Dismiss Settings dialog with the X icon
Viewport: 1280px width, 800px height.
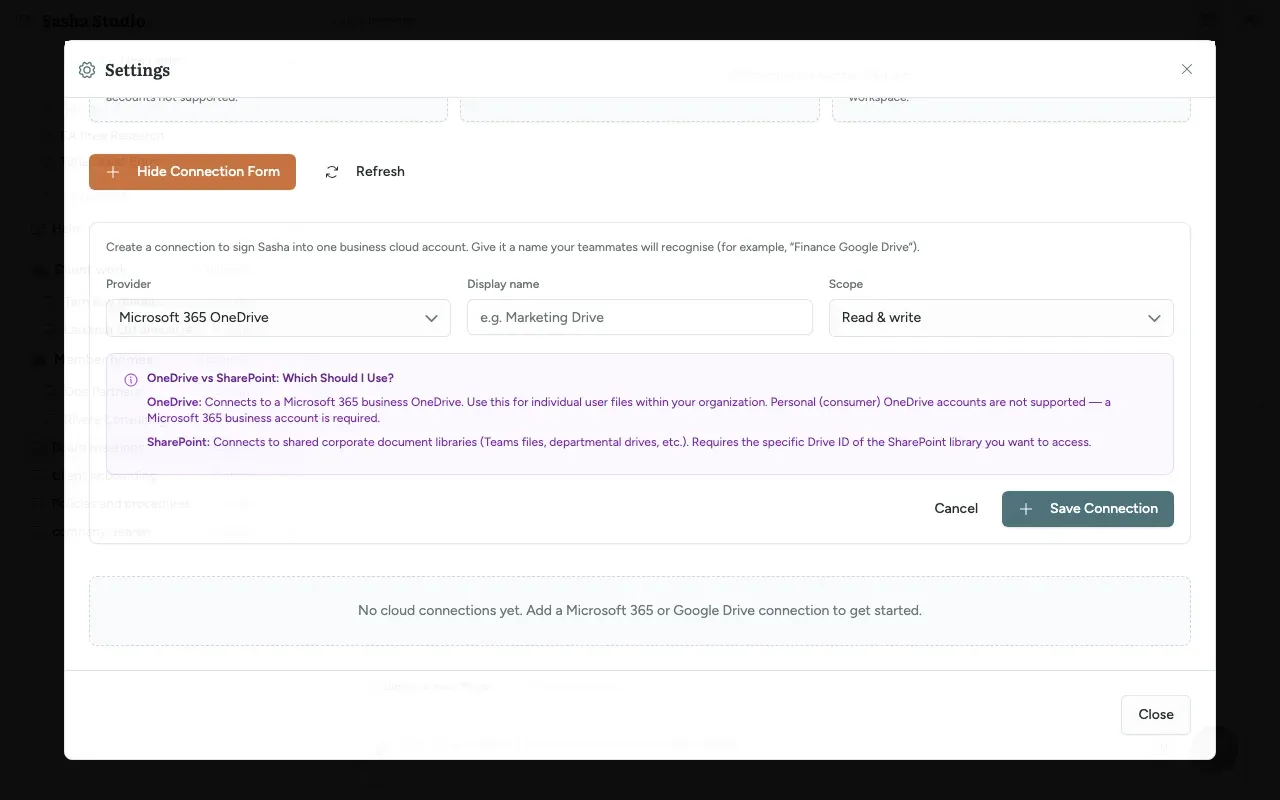[1187, 69]
